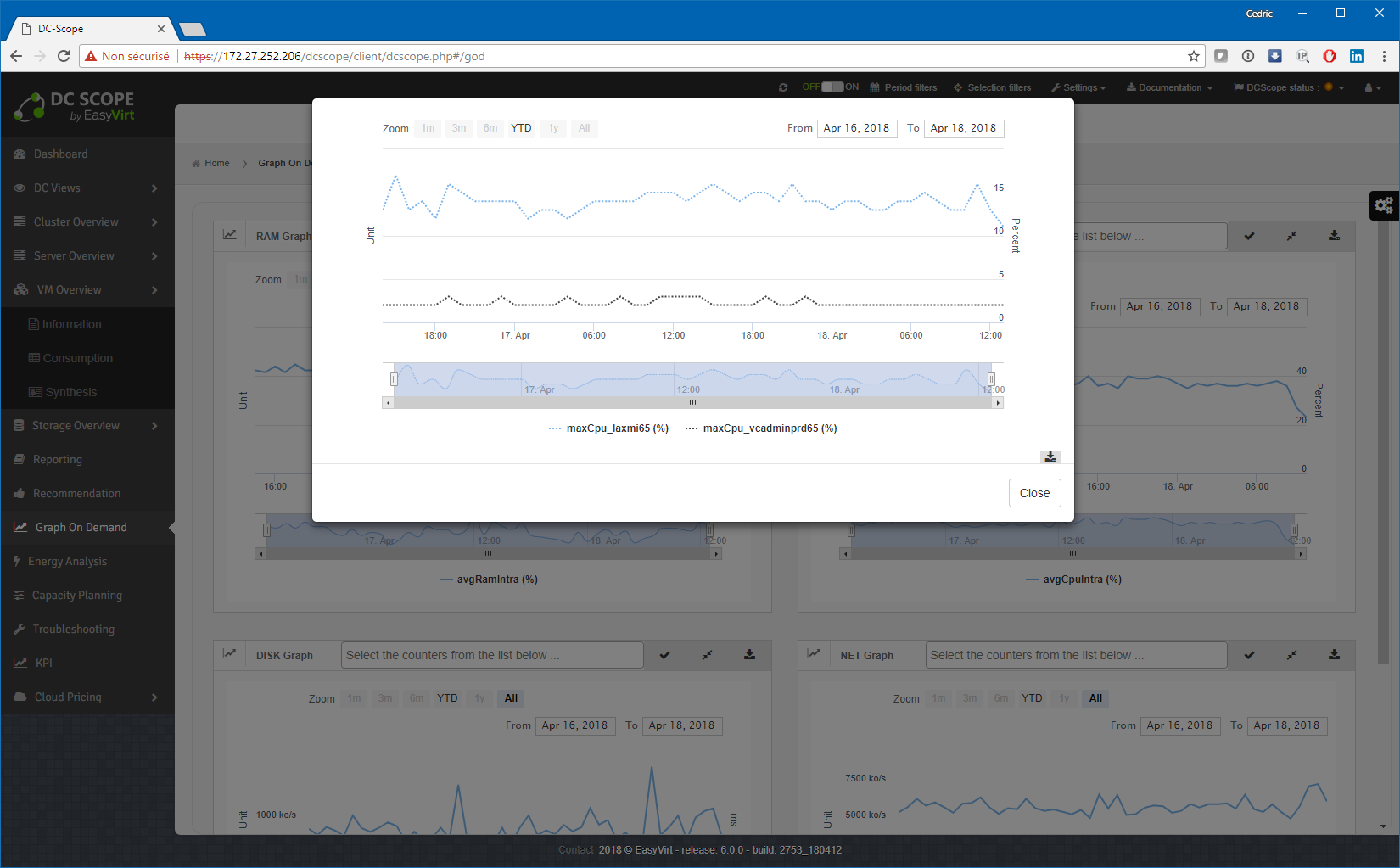The width and height of the screenshot is (1400, 868).
Task: Go to Troubleshooting in sidebar
Action: [x=74, y=630]
